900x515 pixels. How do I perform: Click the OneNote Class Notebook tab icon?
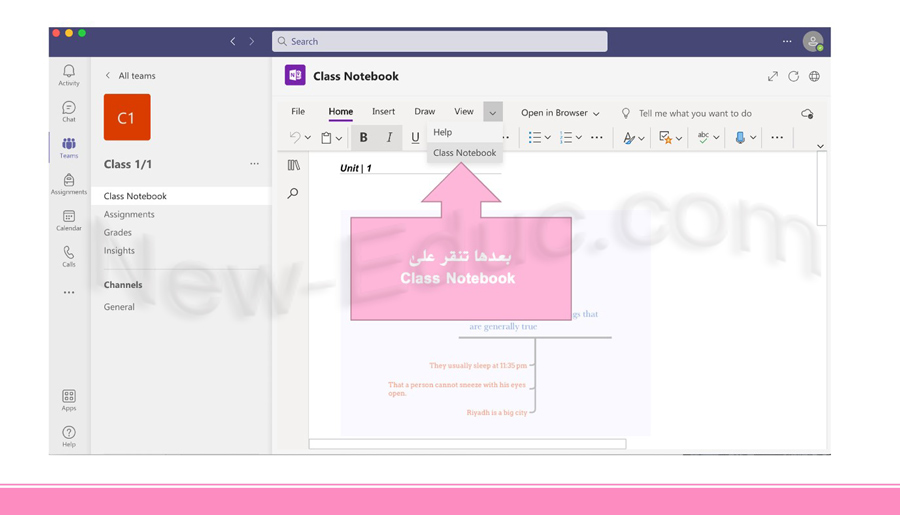tap(295, 75)
